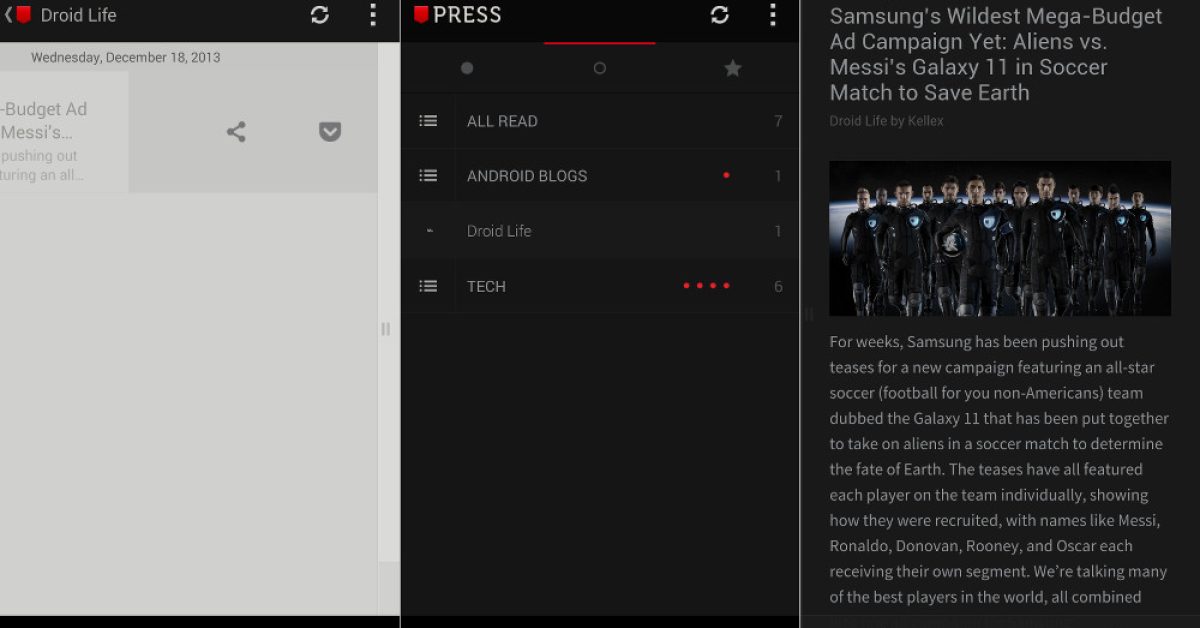Tap the refresh icon in the Droid Life header
The image size is (1200, 628).
pos(320,15)
